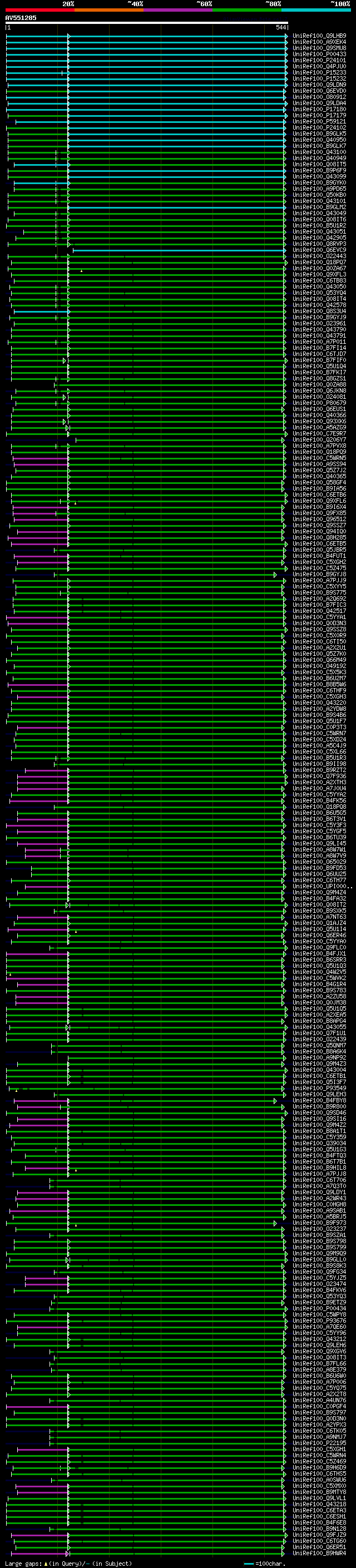The width and height of the screenshot is (356, 1568).
Task: Select the UniRef100_Q6EVC9 label
Action: point(319,250)
